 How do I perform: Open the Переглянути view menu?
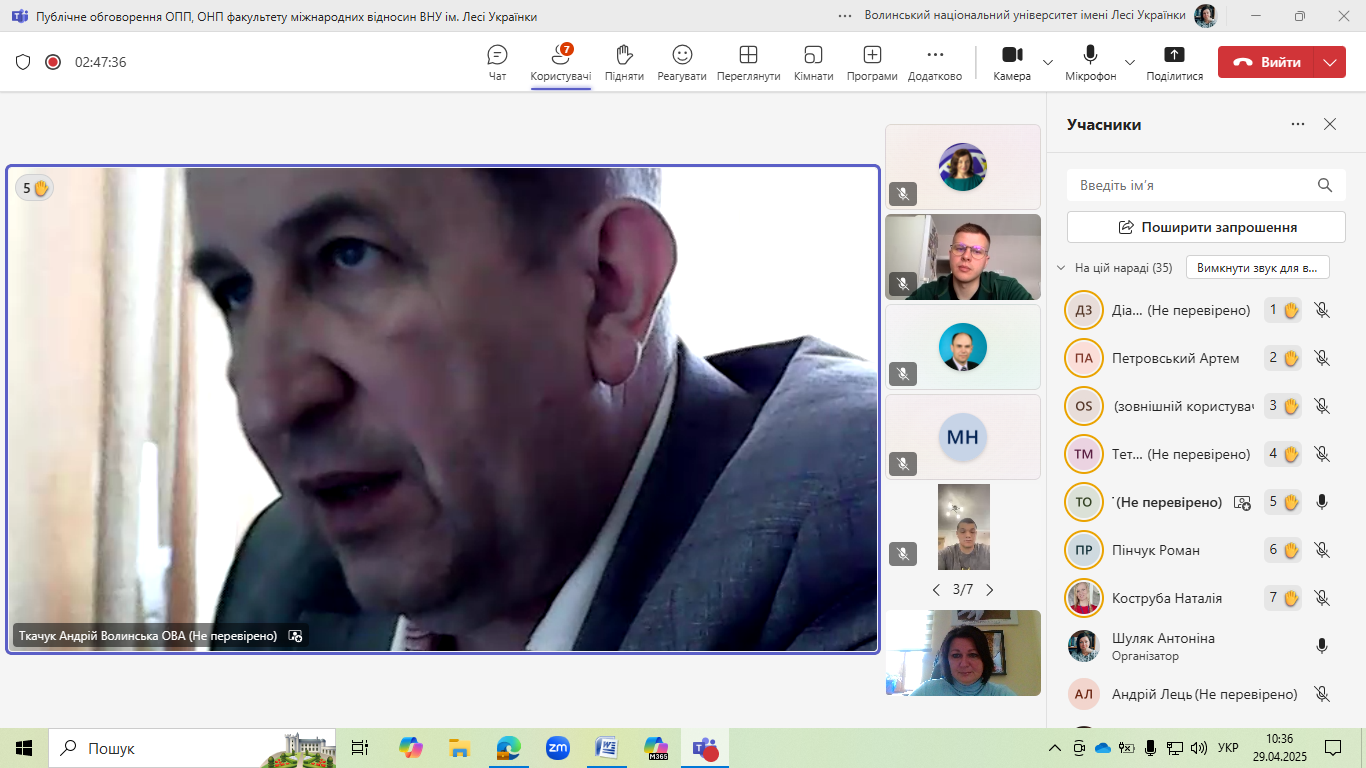click(748, 62)
